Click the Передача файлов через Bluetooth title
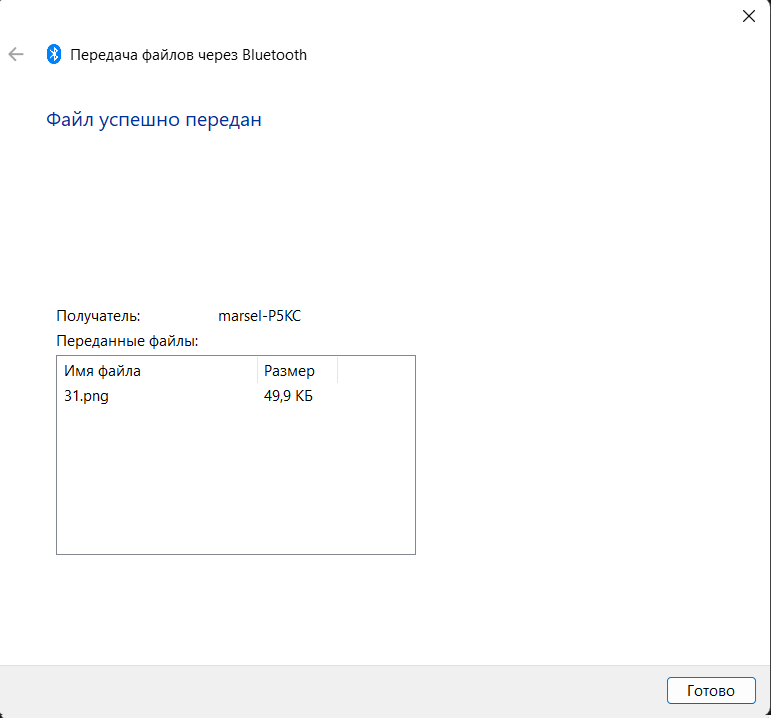The width and height of the screenshot is (771, 718). (x=188, y=55)
